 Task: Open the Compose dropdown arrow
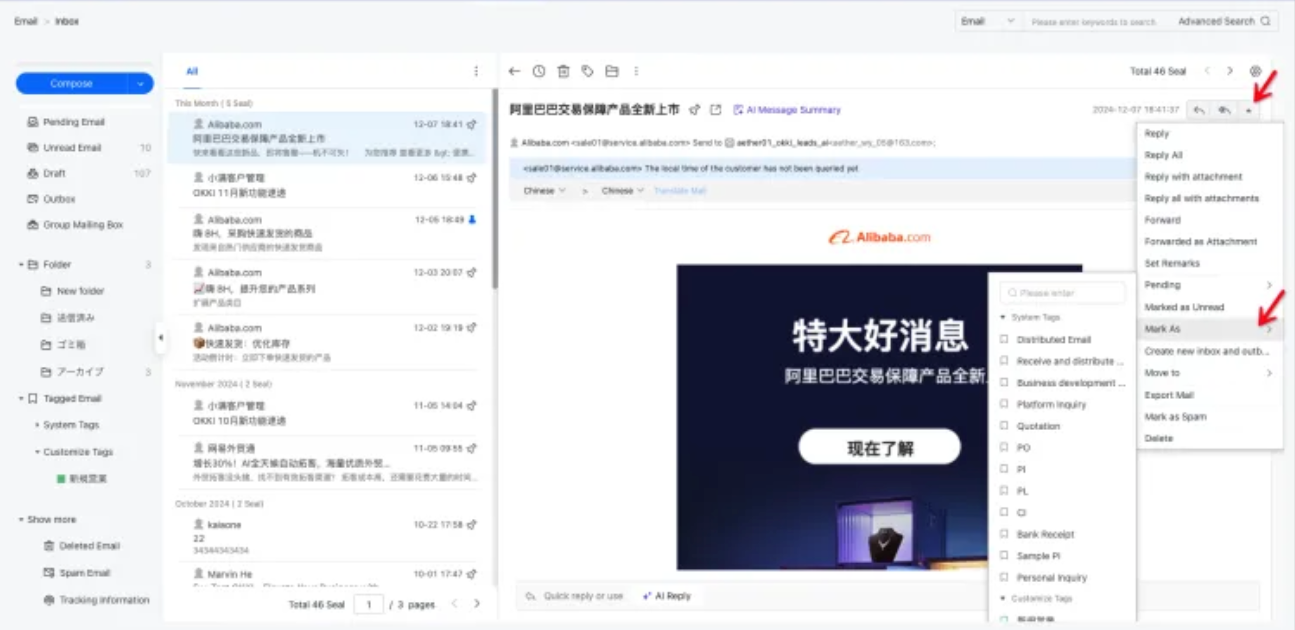(x=141, y=84)
